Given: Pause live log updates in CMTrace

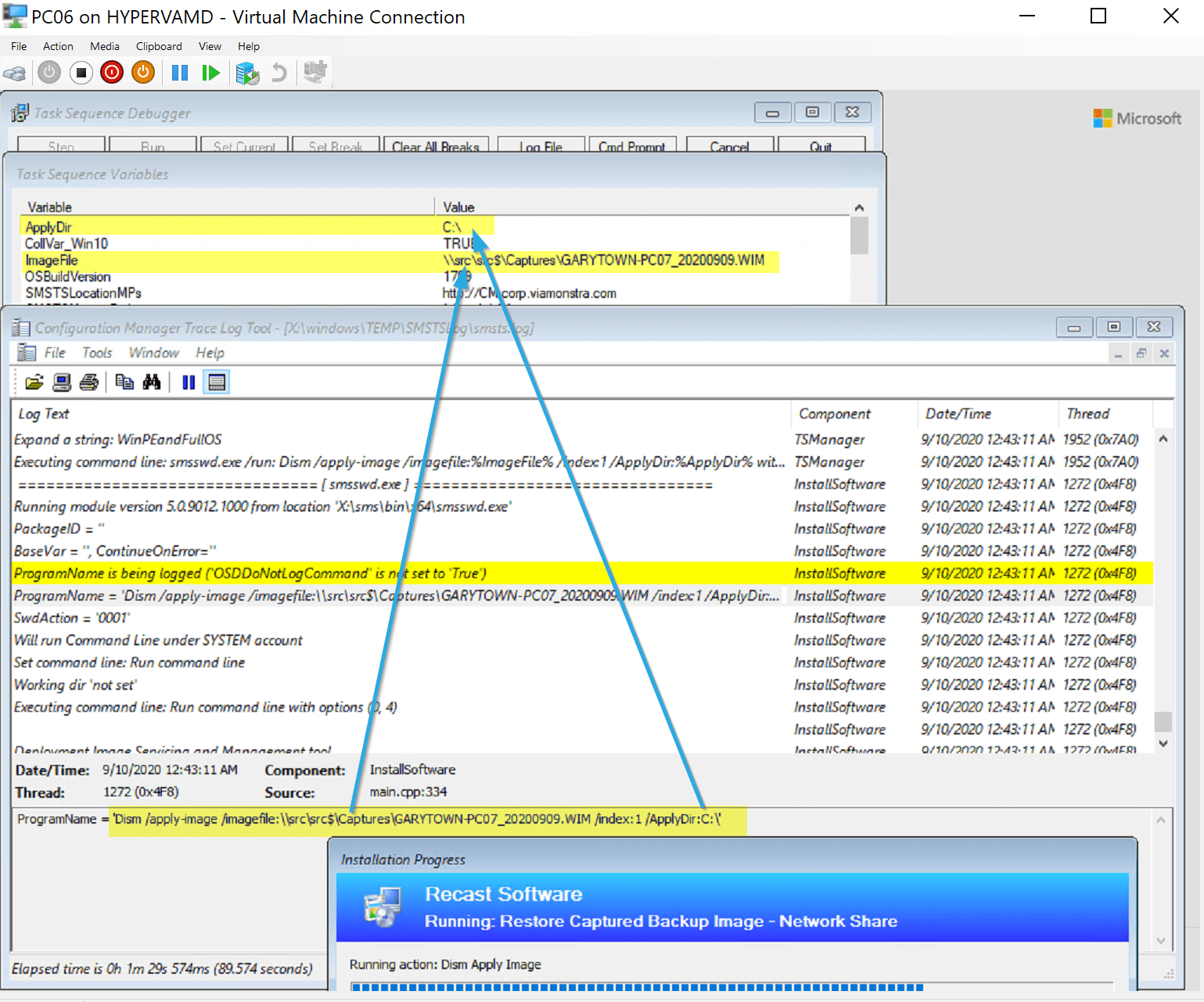Looking at the screenshot, I should point(189,382).
